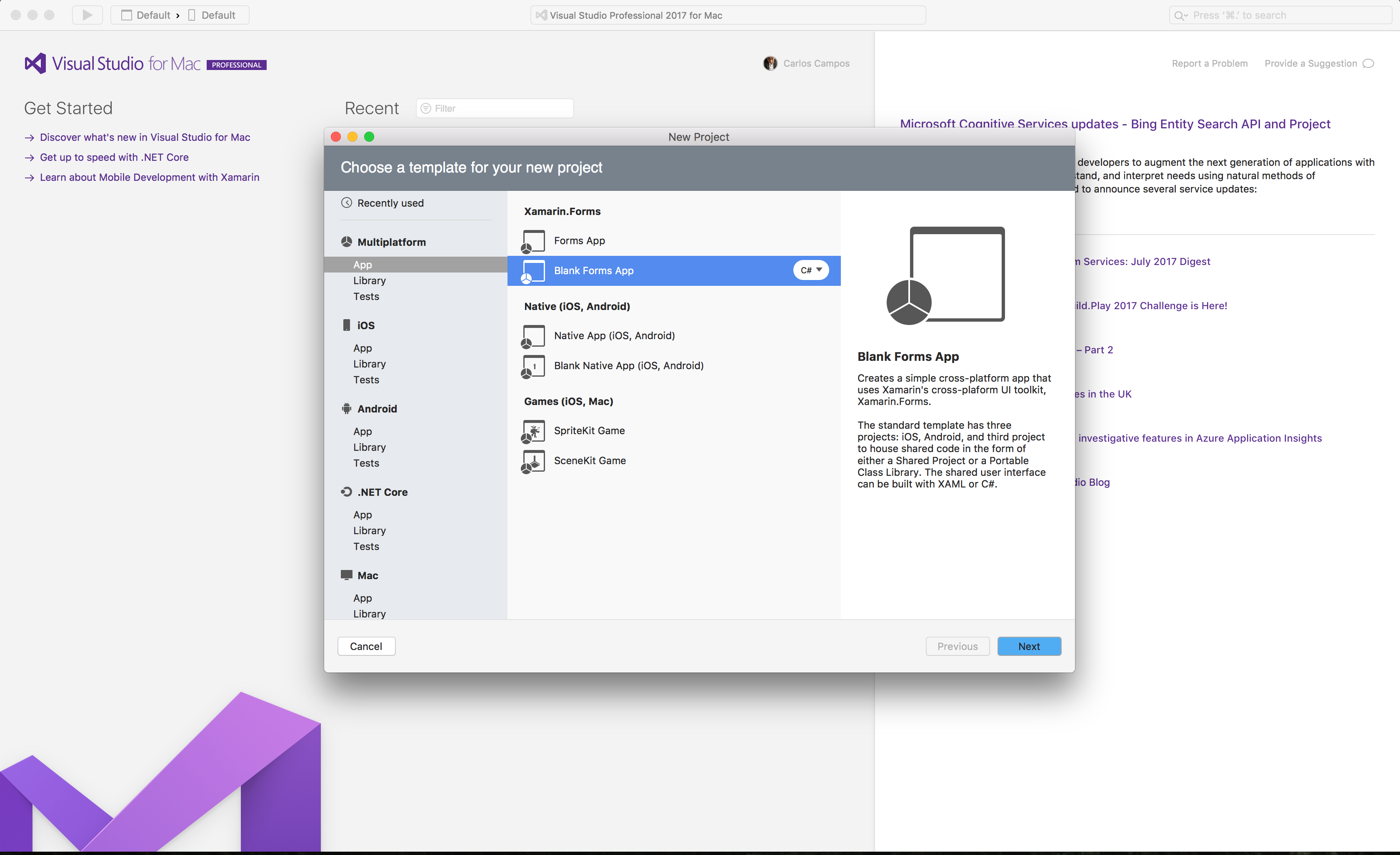The height and width of the screenshot is (855, 1400).
Task: Click the Carlos Campos account avatar
Action: click(x=770, y=63)
